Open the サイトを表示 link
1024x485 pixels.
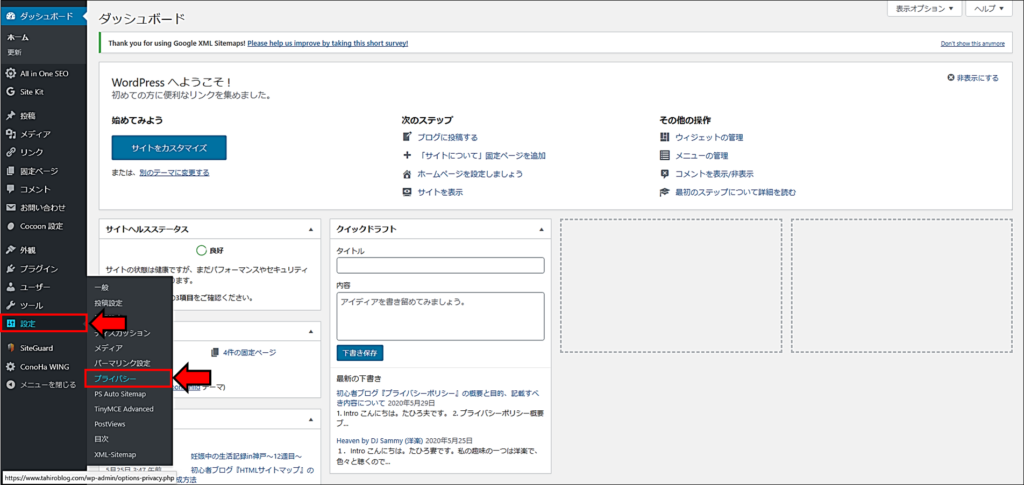point(440,192)
